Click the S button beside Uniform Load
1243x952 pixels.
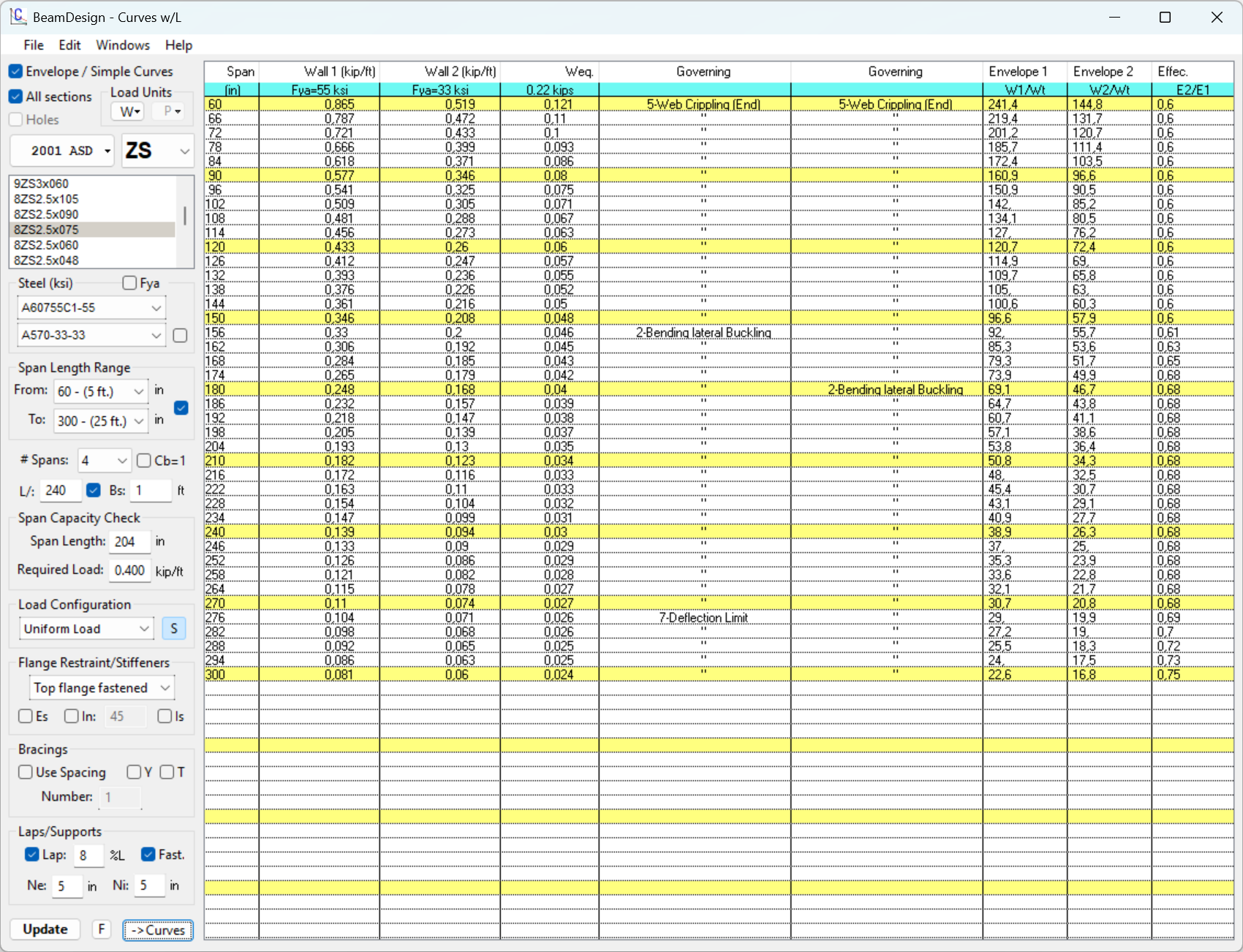point(174,629)
